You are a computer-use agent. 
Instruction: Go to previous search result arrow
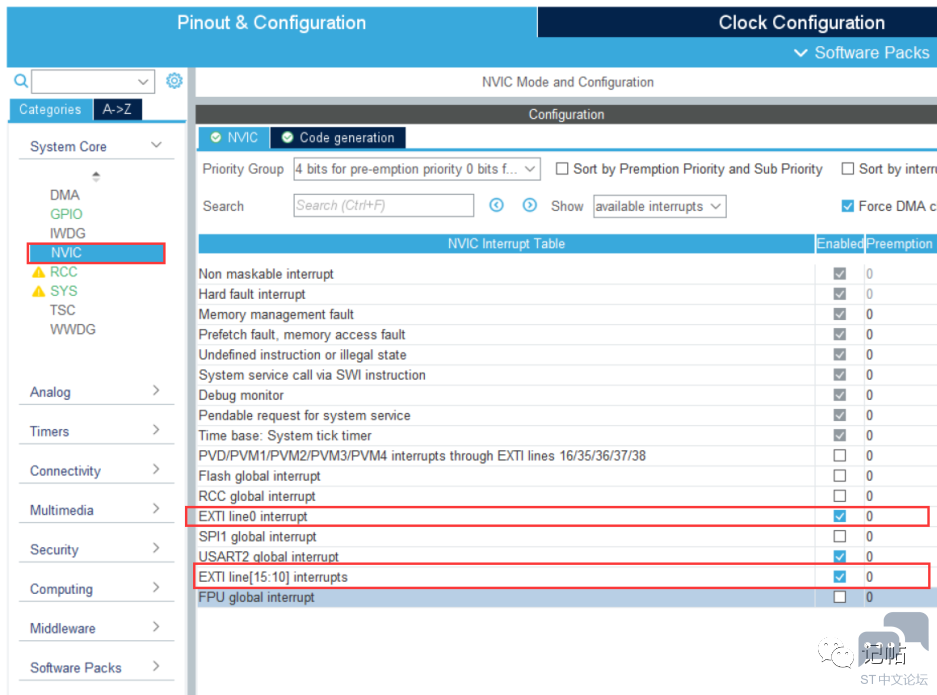click(497, 205)
